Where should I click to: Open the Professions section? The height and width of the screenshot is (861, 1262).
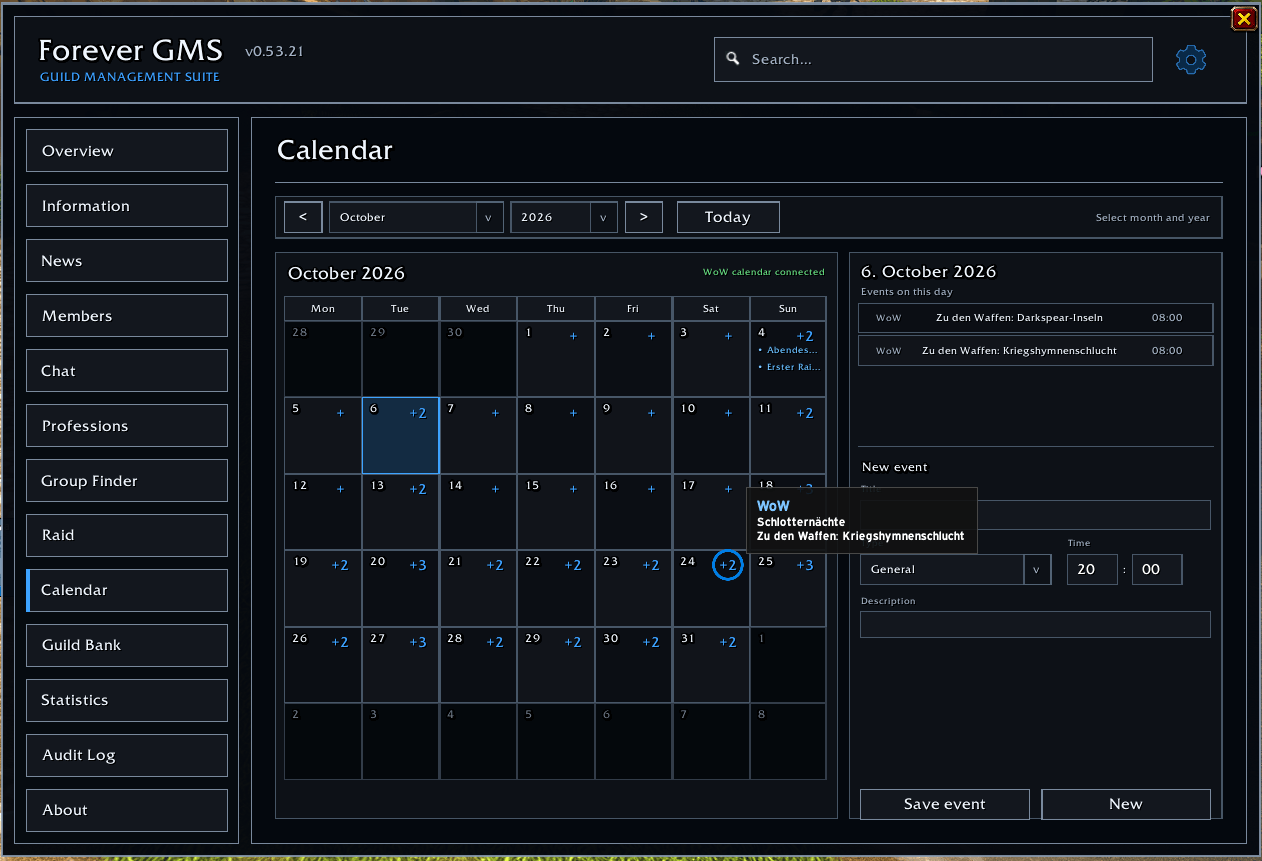point(127,426)
